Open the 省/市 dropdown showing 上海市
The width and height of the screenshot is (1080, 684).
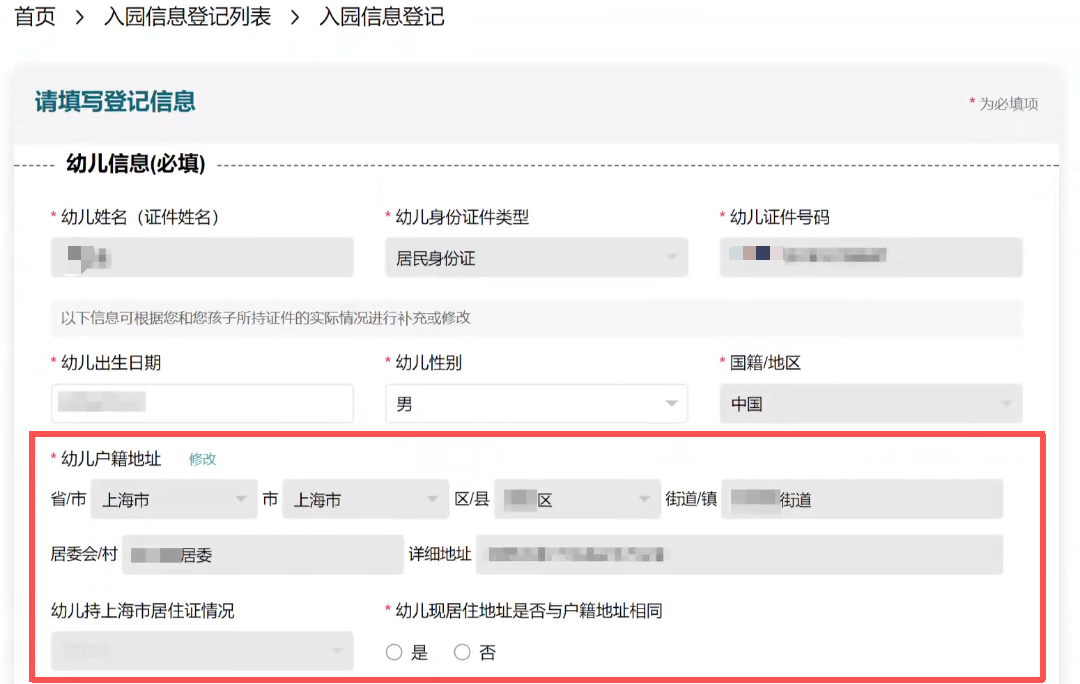(x=174, y=499)
